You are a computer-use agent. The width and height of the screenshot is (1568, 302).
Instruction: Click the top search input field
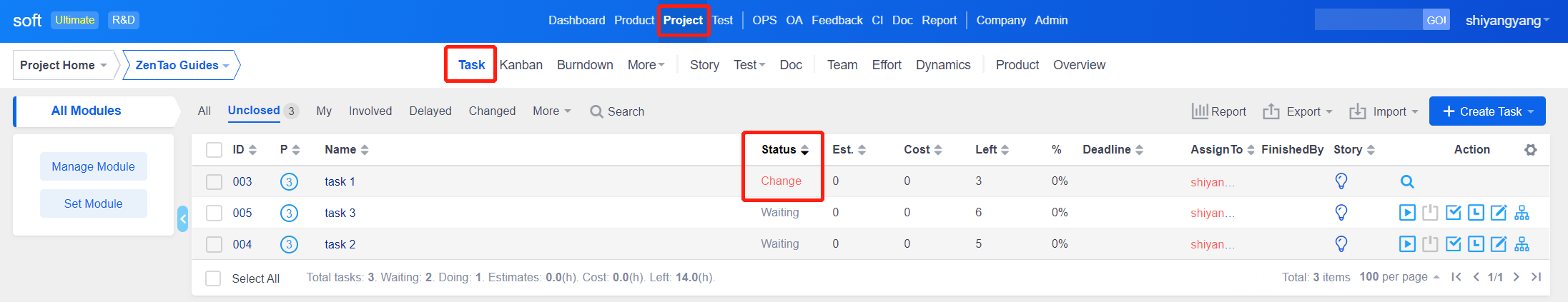coord(1367,20)
